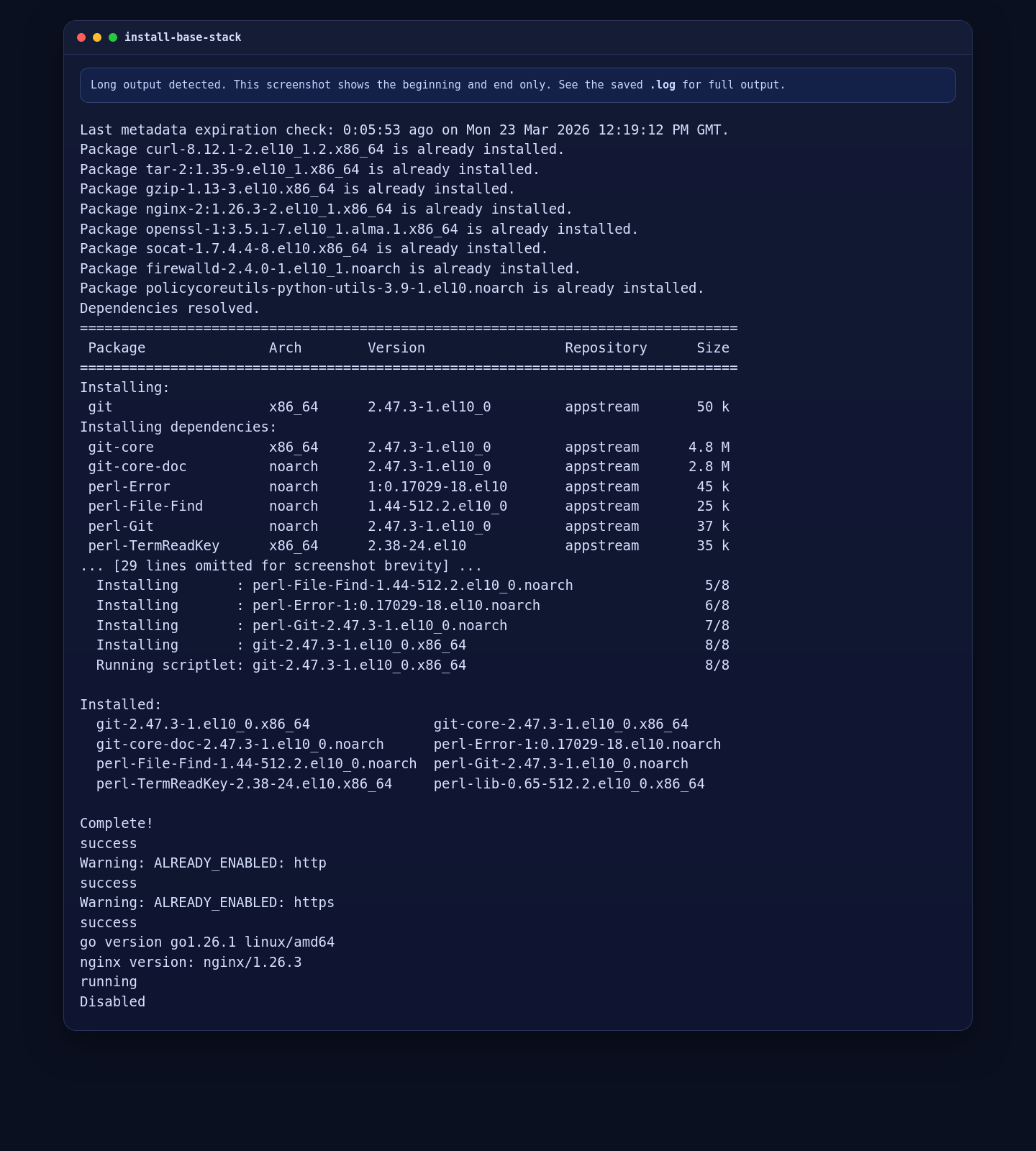1036x1151 pixels.
Task: Select the curl-8.12.1 already installed line
Action: (x=322, y=150)
